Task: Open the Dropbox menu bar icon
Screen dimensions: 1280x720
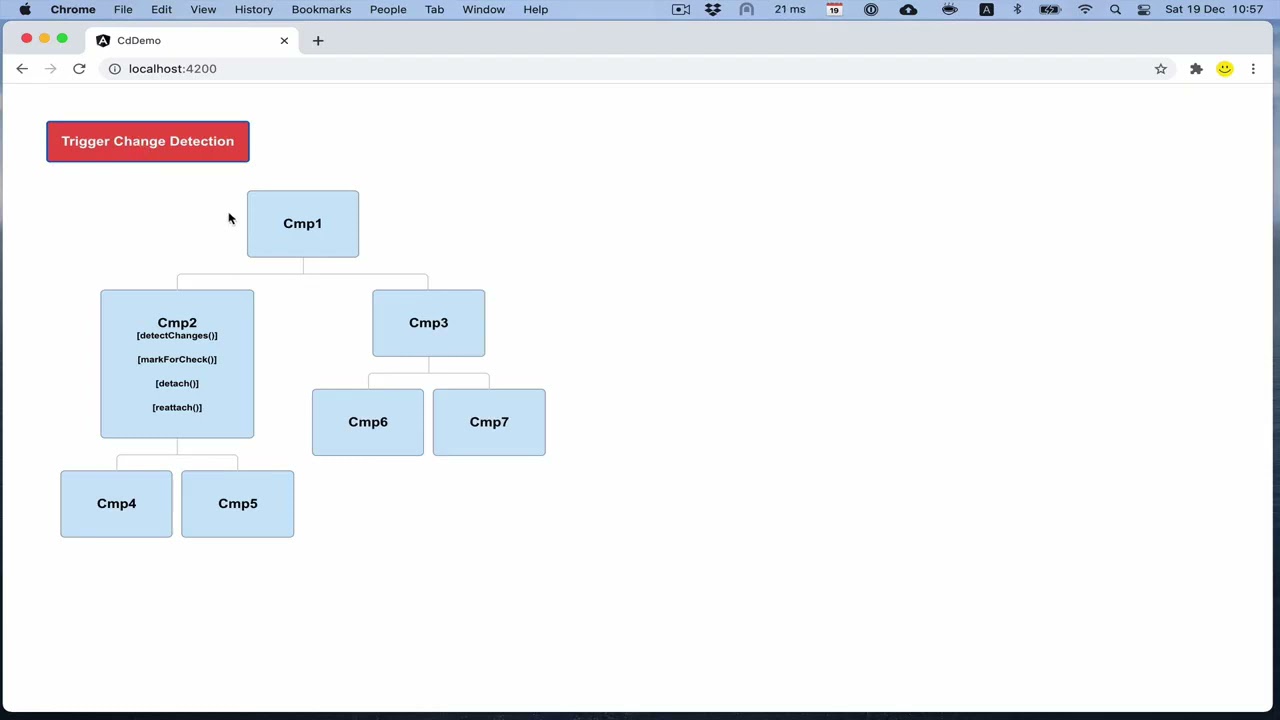Action: [713, 10]
